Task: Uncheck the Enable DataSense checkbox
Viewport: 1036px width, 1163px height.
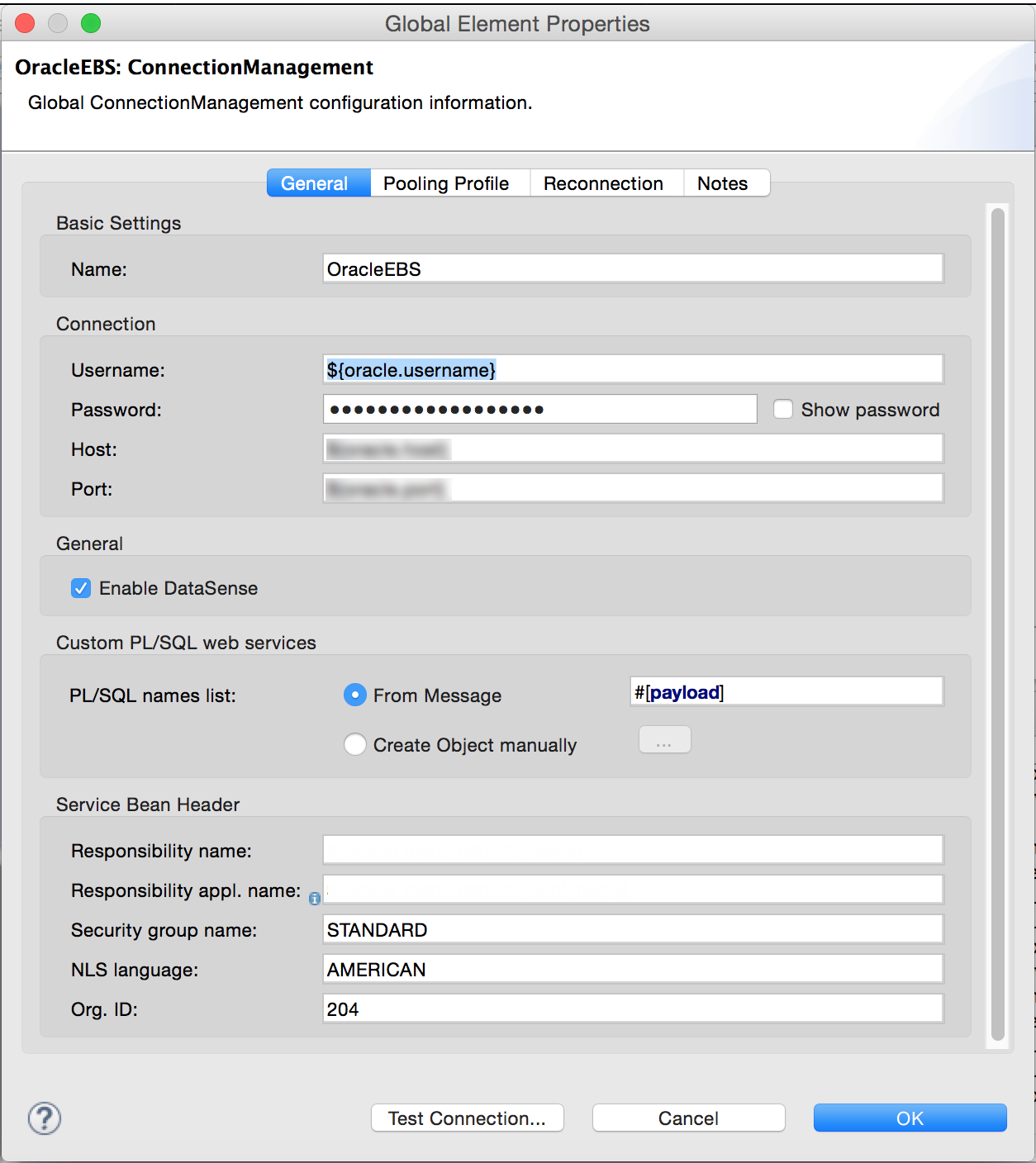Action: point(81,588)
